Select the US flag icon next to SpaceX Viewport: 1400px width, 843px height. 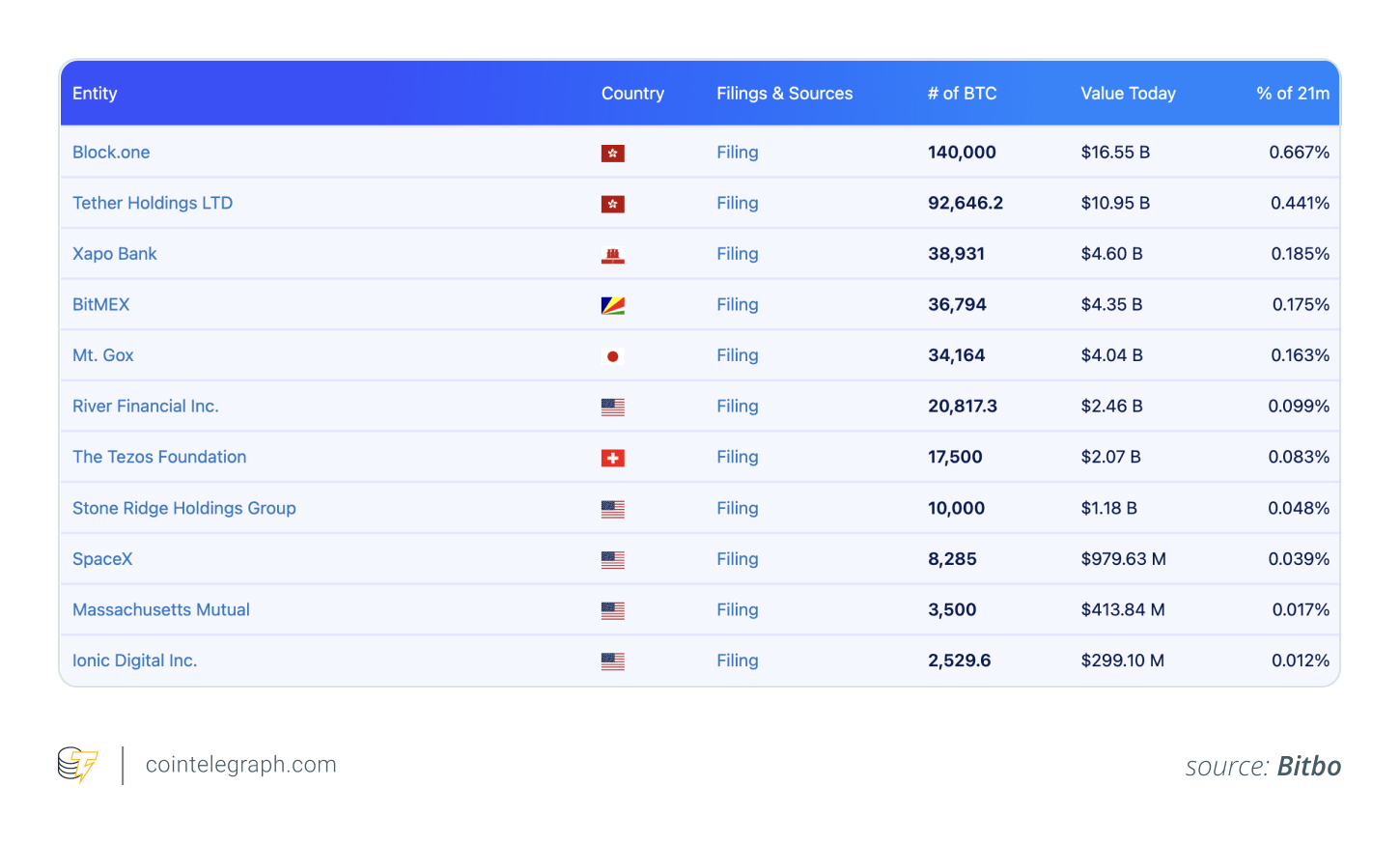point(612,559)
